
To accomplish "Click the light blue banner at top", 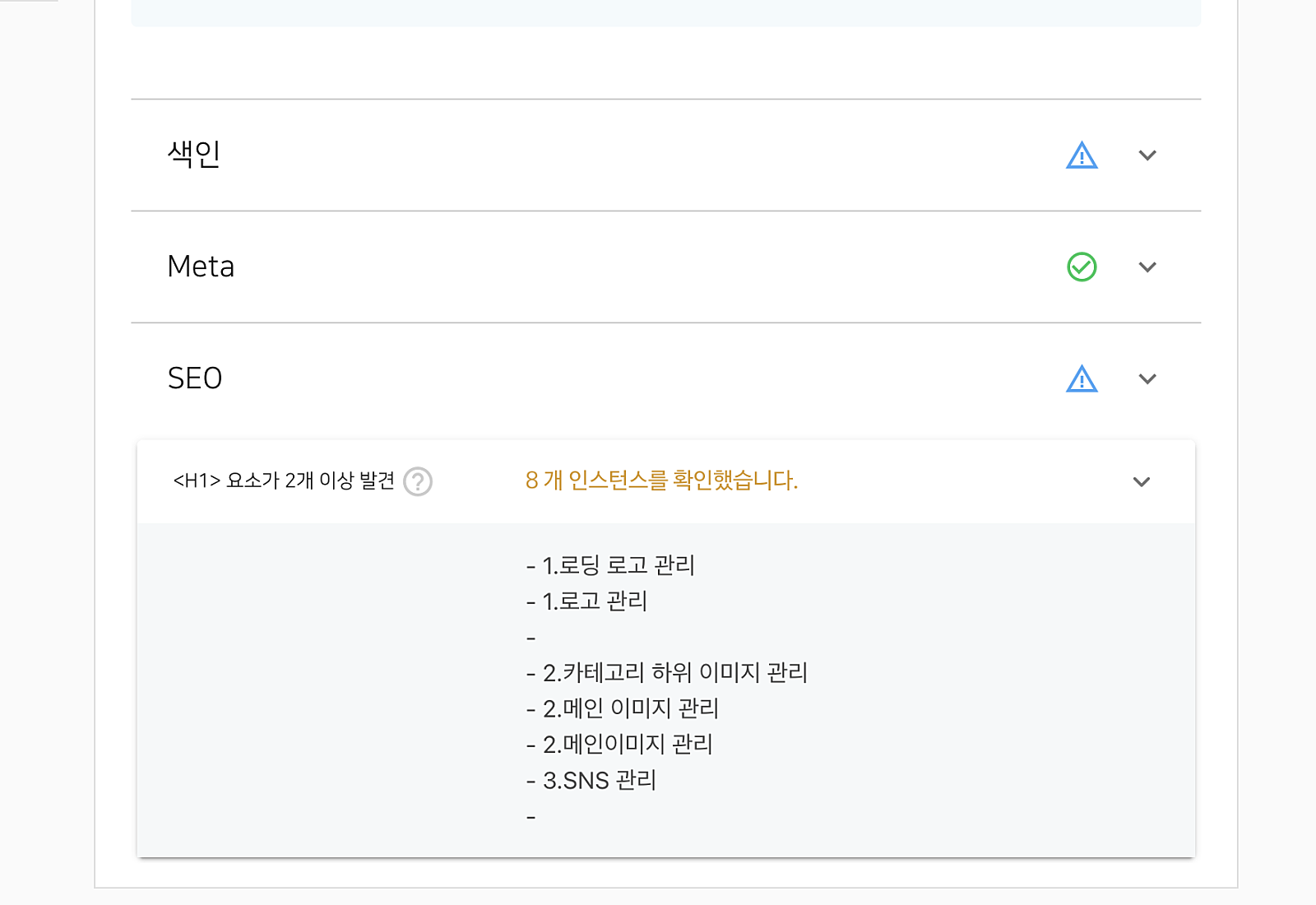I will [666, 13].
